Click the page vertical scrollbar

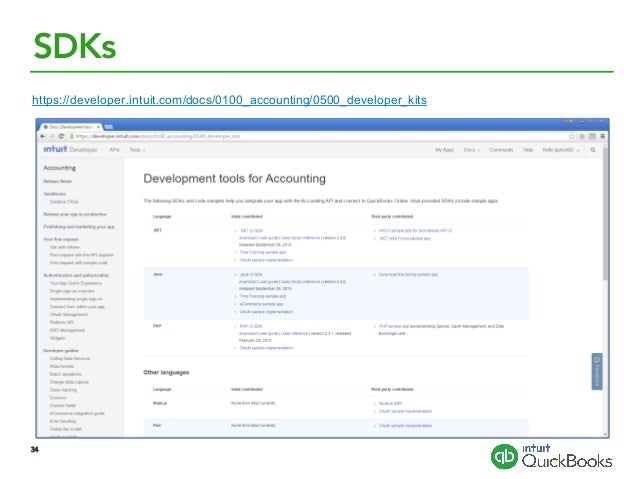pos(605,214)
